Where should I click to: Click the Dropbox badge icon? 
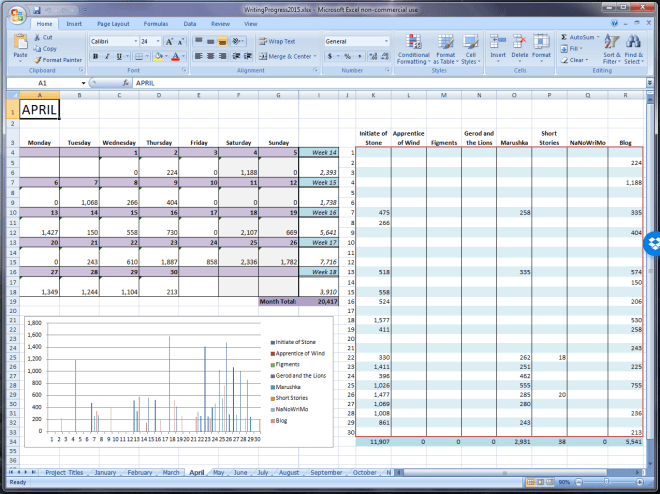click(x=652, y=243)
